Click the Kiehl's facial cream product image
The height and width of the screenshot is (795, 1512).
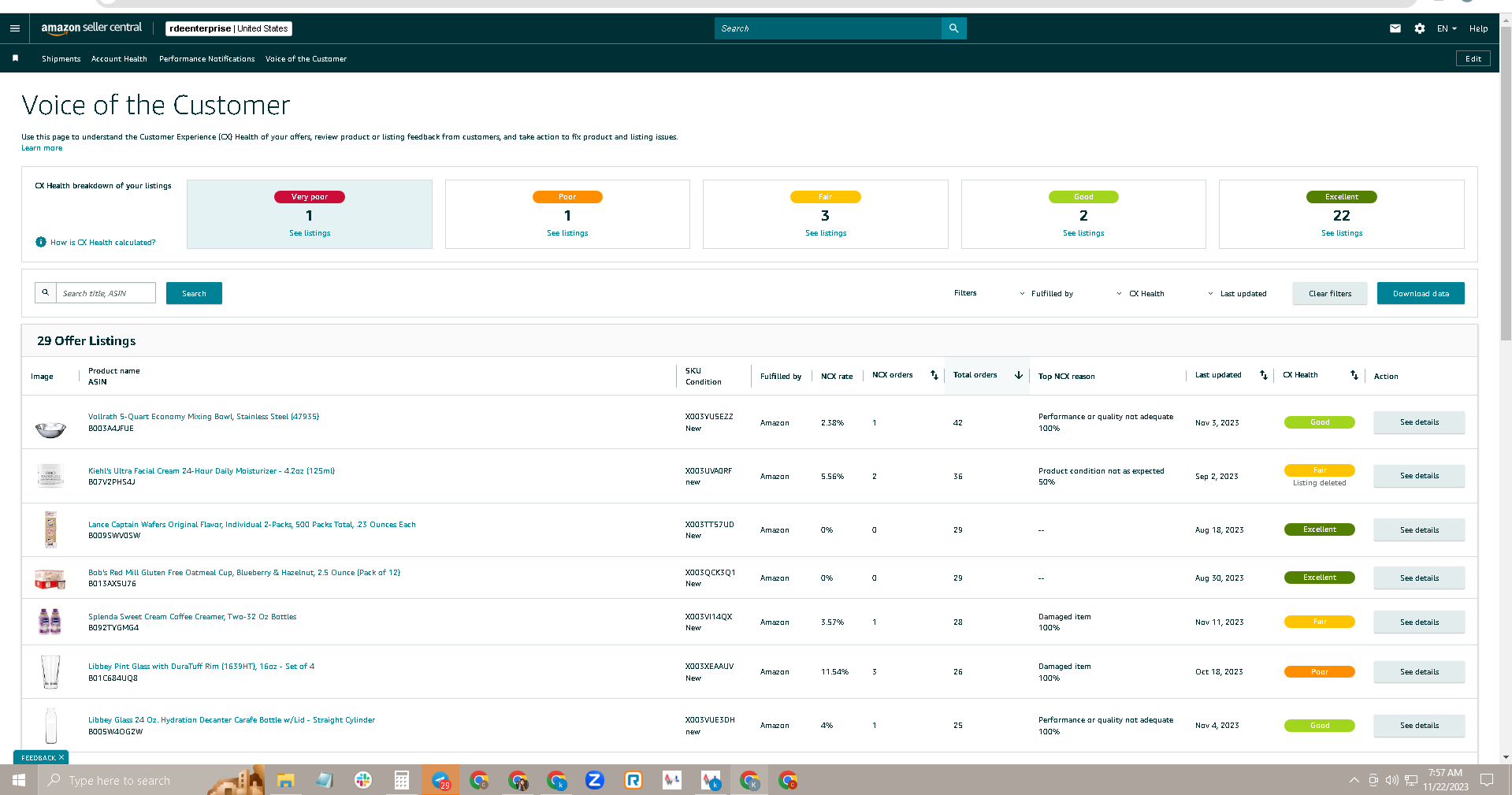(50, 476)
